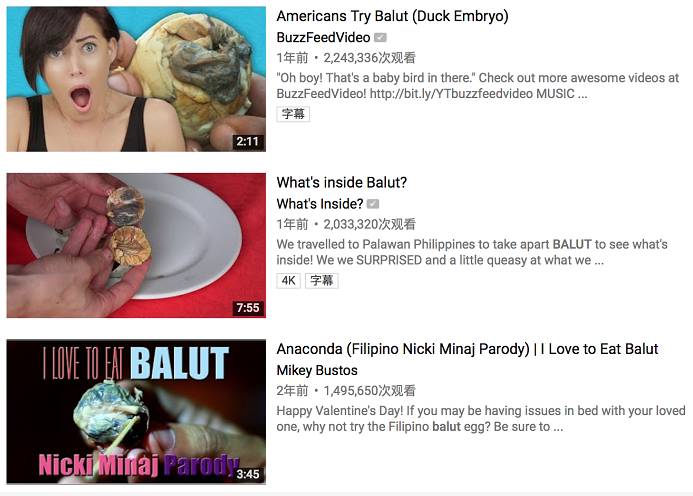Click What's Inside? verified checkmark badge
The height and width of the screenshot is (496, 693).
(x=373, y=204)
